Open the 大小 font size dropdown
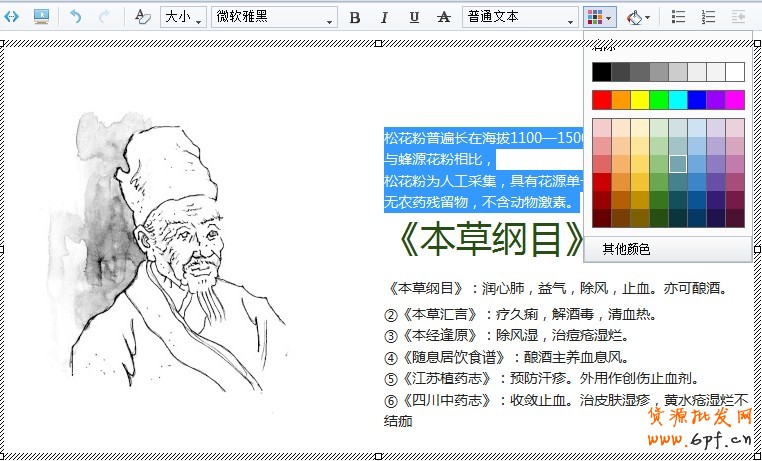762x461 pixels. 183,17
